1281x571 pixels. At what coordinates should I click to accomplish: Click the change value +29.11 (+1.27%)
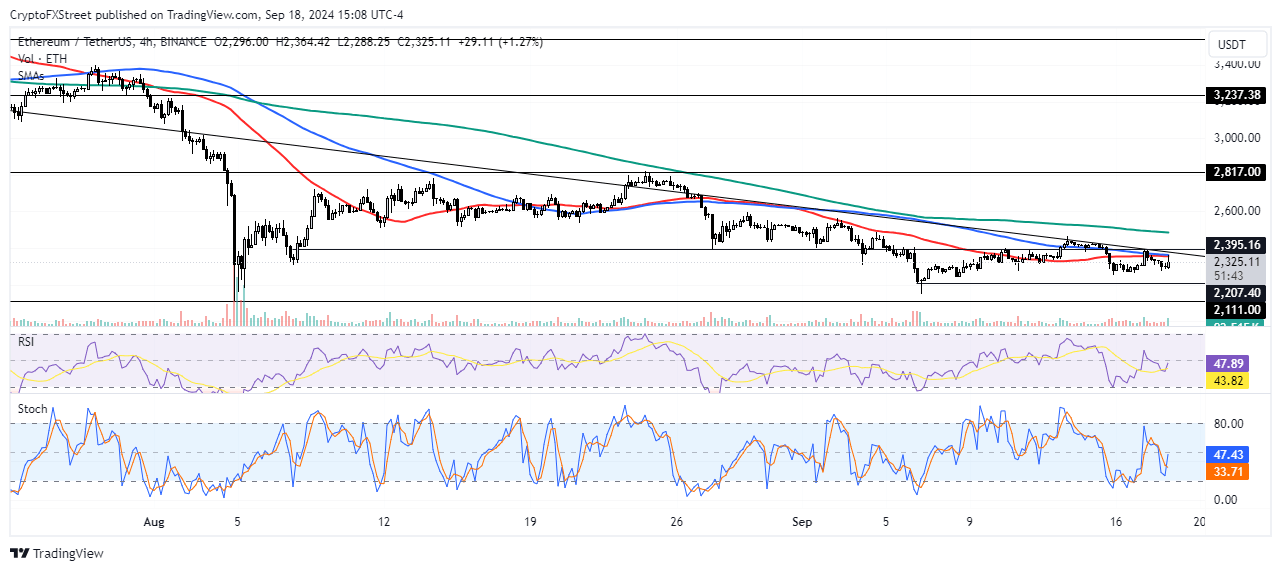click(x=500, y=42)
